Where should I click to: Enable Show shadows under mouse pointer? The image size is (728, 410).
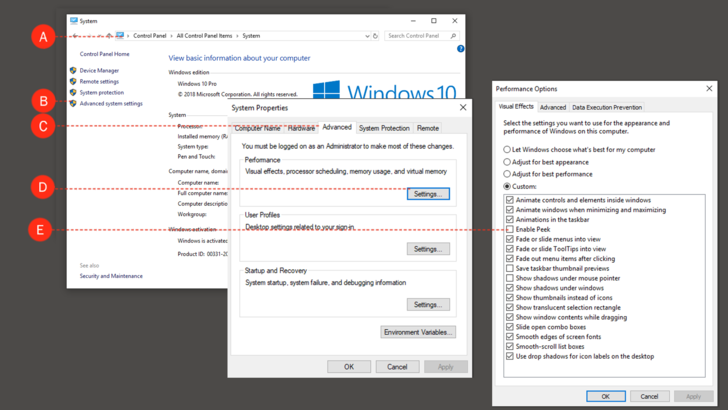[510, 278]
